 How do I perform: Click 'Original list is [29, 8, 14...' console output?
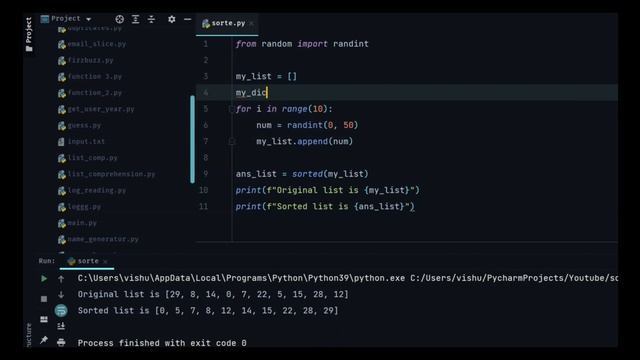[x=213, y=295]
